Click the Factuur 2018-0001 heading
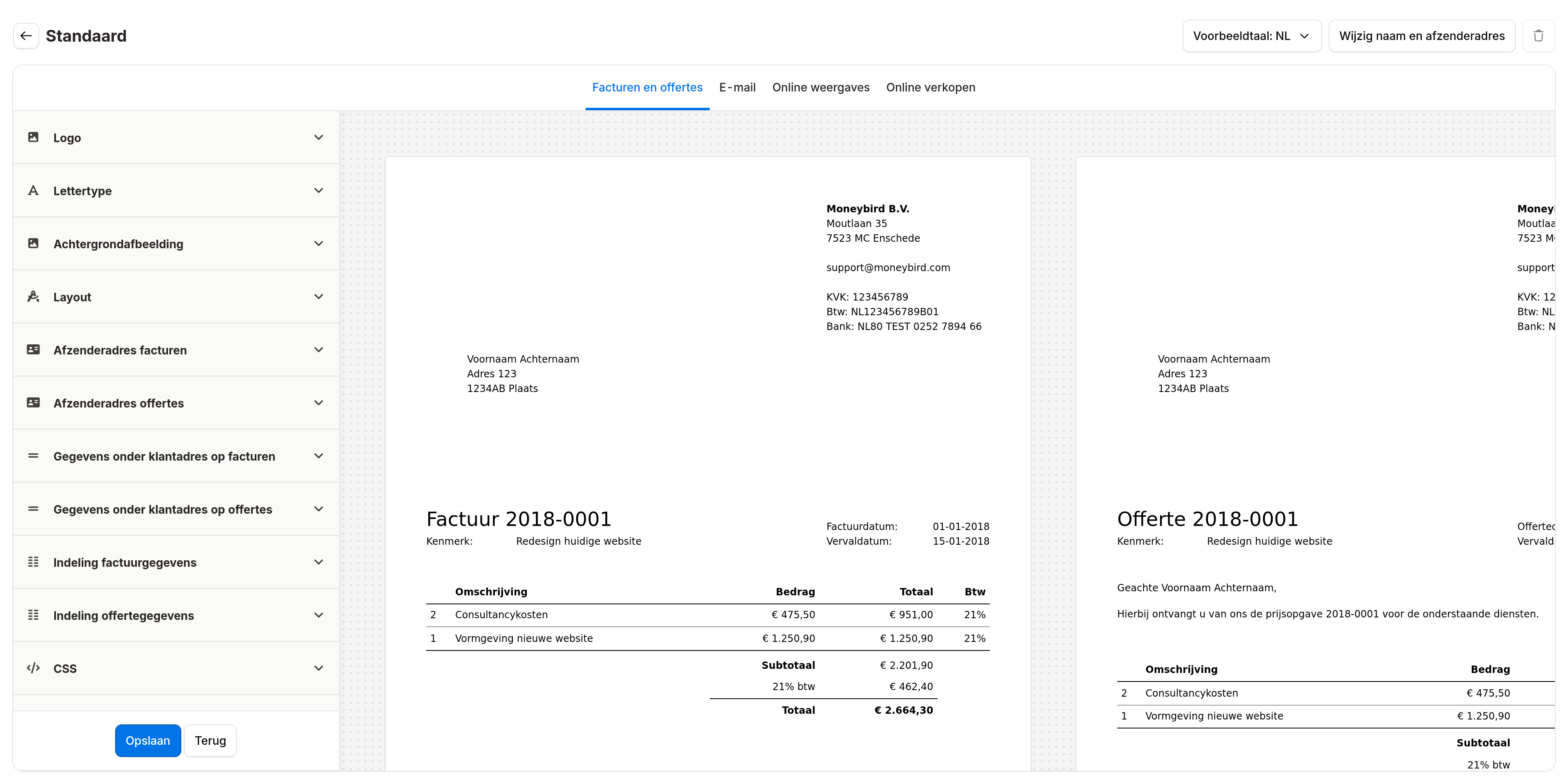 [x=519, y=519]
